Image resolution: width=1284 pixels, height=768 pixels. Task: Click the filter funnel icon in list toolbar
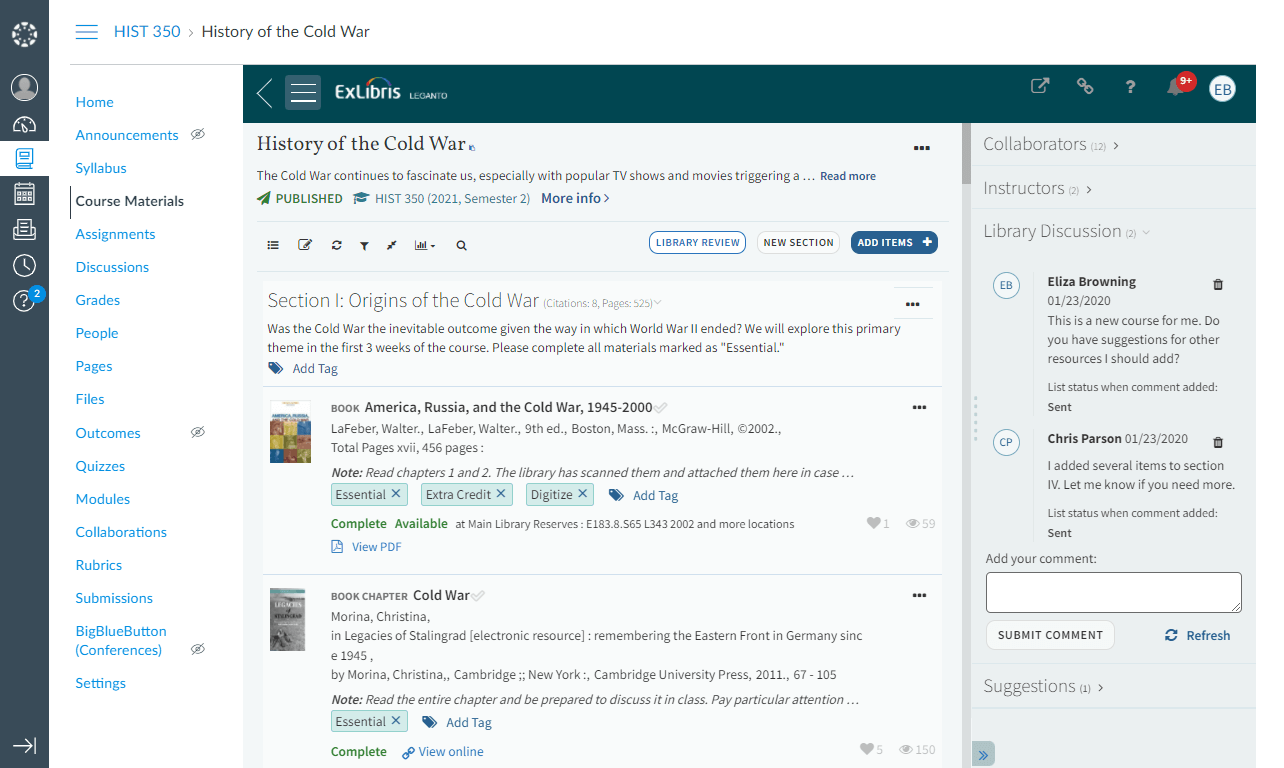pyautogui.click(x=364, y=245)
